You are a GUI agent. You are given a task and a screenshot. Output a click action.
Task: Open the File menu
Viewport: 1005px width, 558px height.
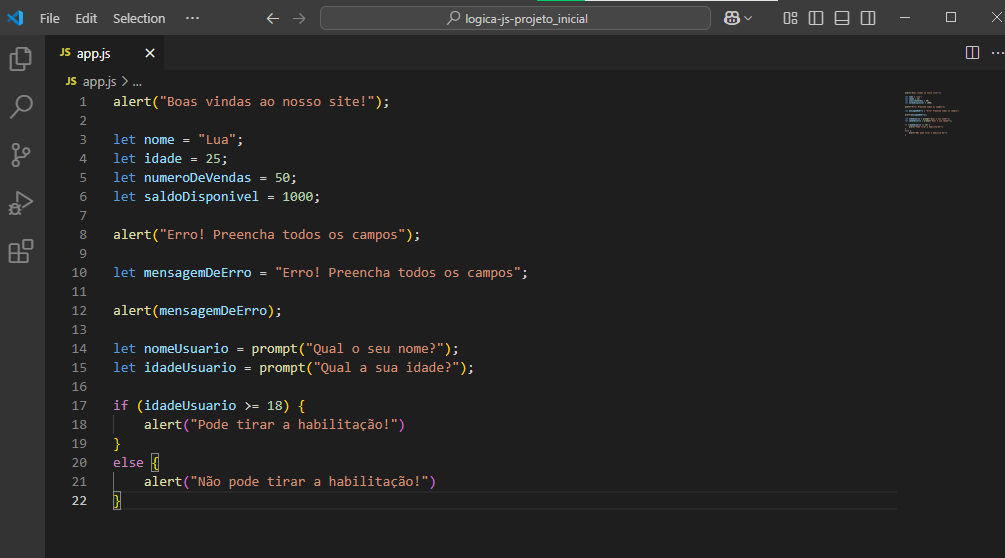point(49,19)
